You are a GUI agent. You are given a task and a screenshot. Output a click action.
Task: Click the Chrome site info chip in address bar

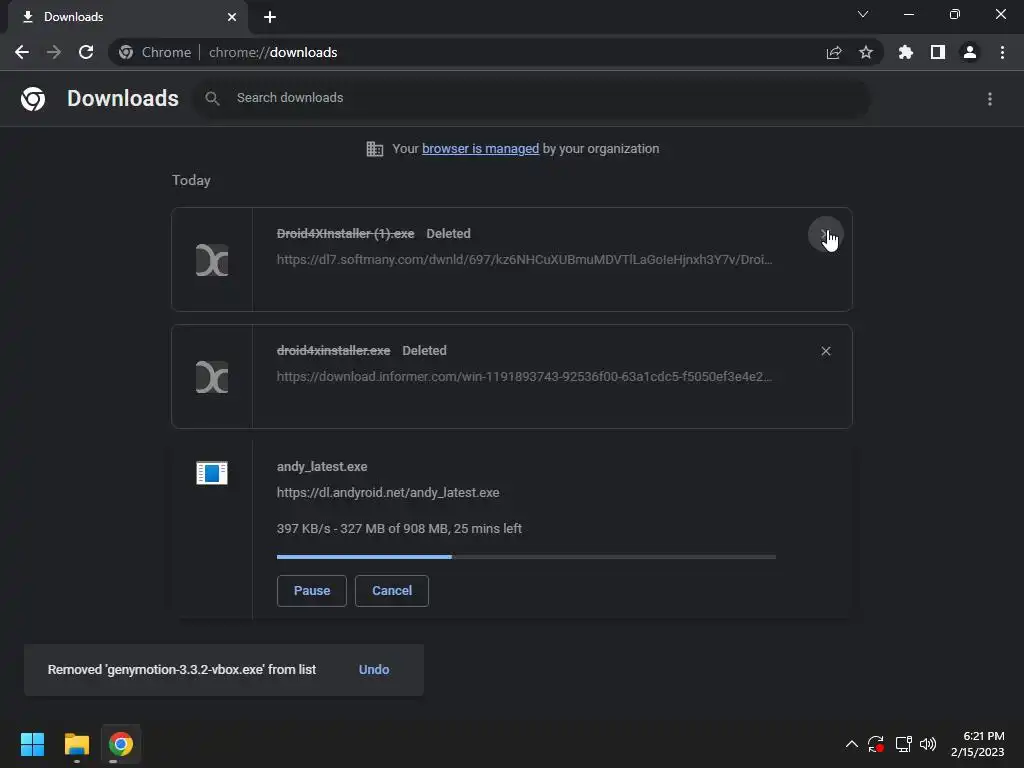[155, 52]
